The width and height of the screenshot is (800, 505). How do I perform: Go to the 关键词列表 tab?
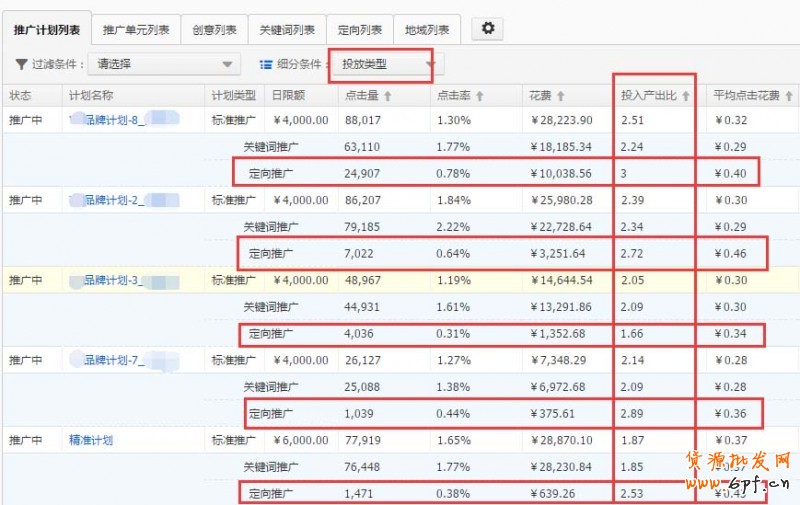tap(286, 31)
